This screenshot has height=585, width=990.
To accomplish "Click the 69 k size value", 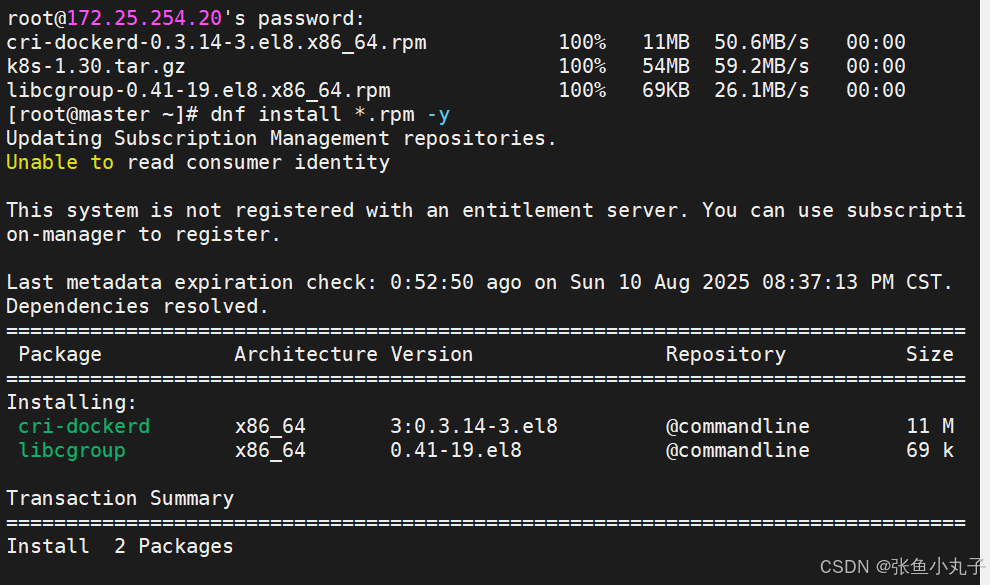I will 929,450.
